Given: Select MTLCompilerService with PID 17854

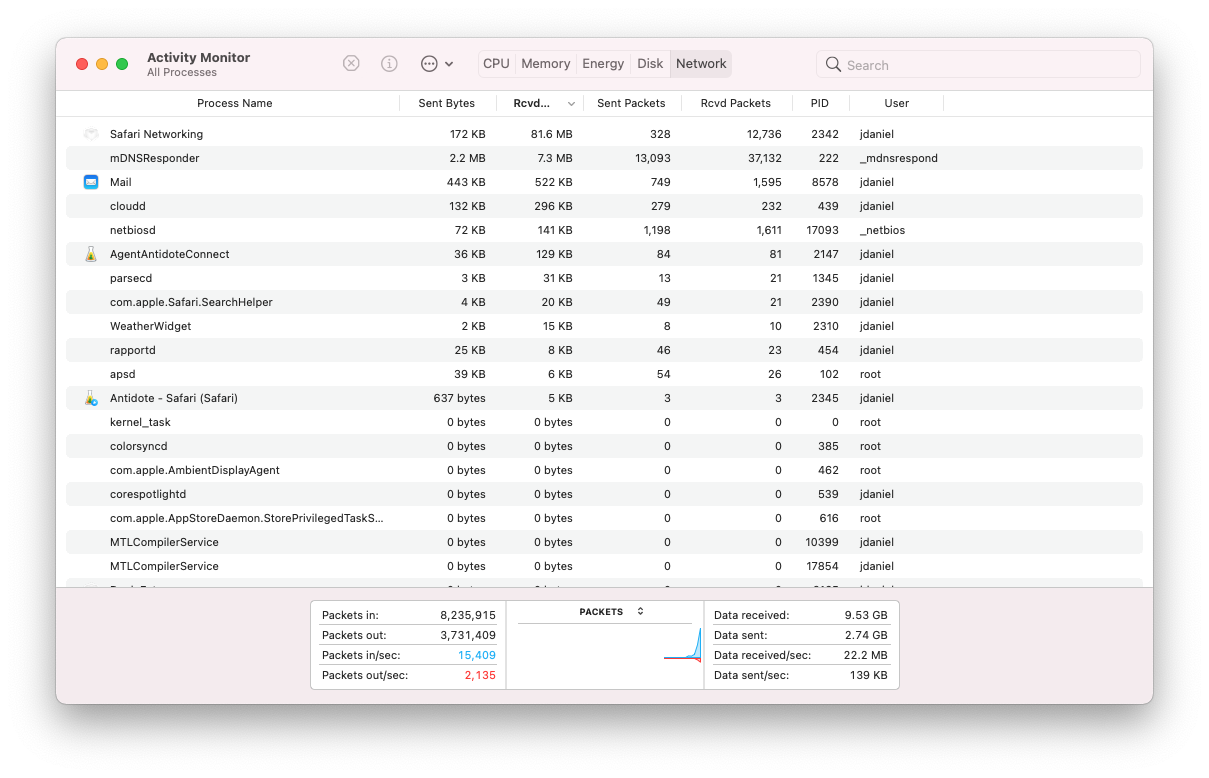Looking at the screenshot, I should 604,566.
